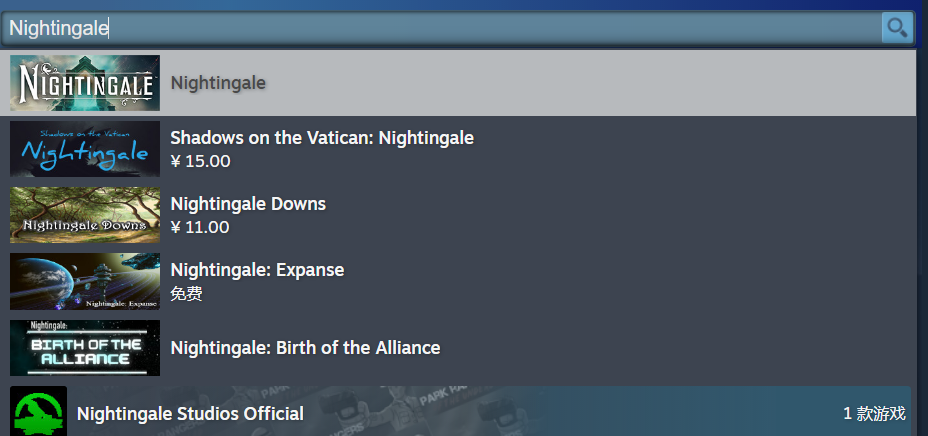Click the green Nightingale Studios Official logo
Image resolution: width=928 pixels, height=436 pixels.
click(x=39, y=412)
